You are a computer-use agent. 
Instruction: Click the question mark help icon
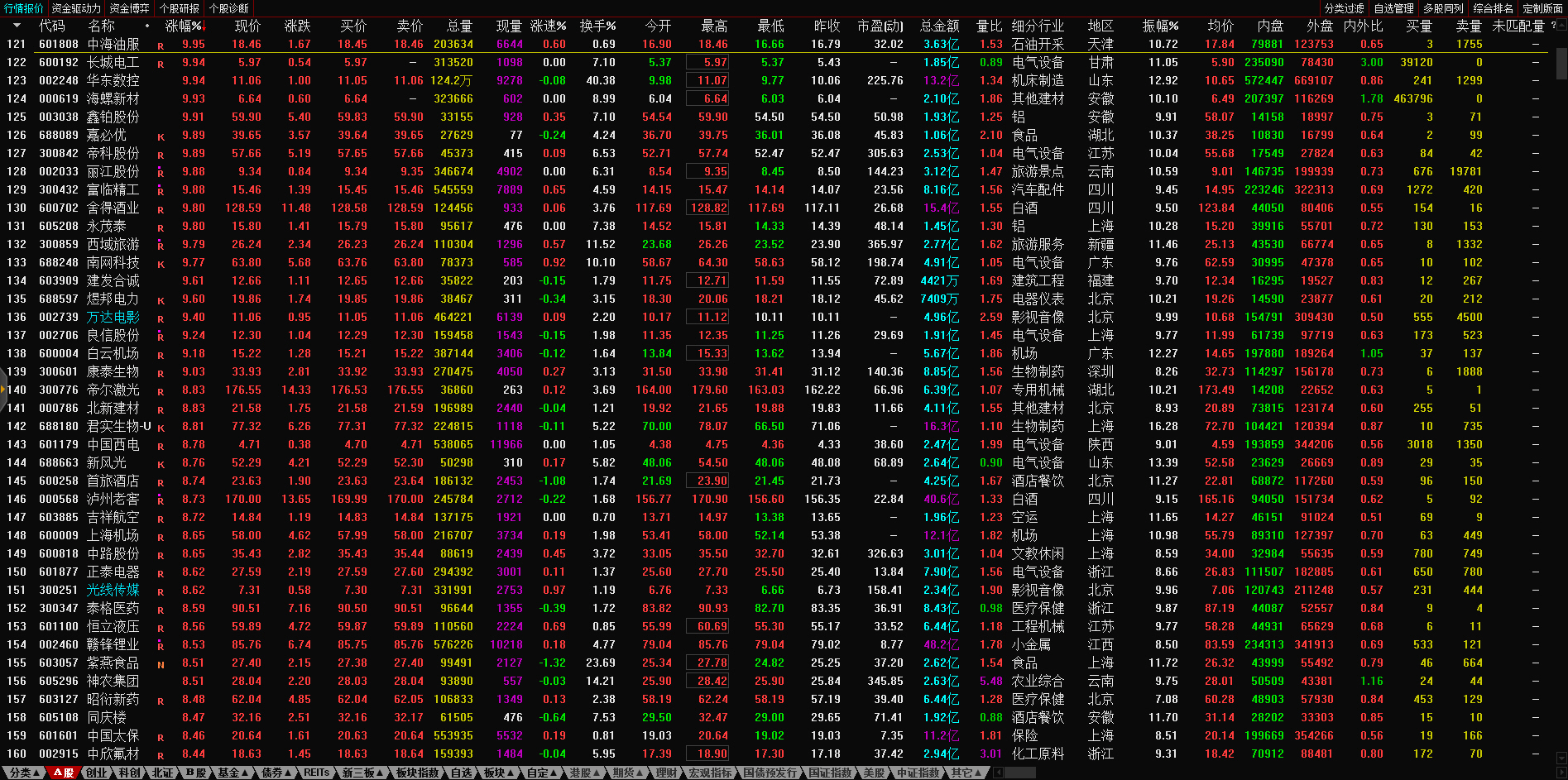click(x=1553, y=26)
